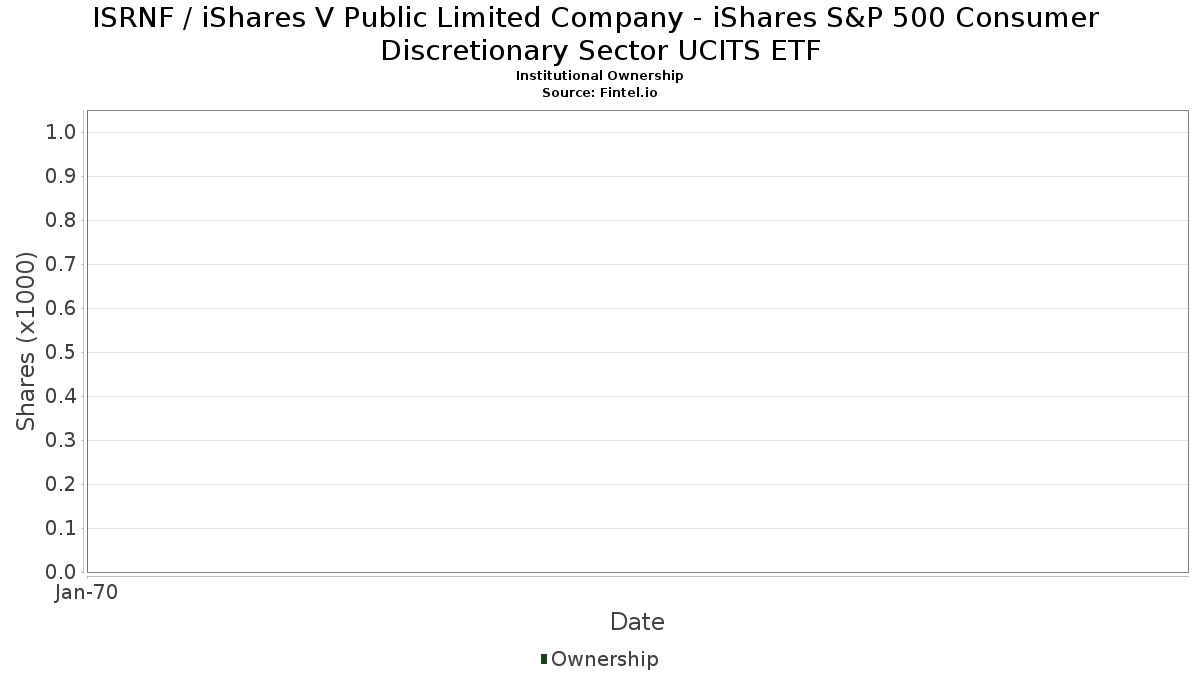Click the center of the empty plot area
The image size is (1200, 675).
coord(637,341)
